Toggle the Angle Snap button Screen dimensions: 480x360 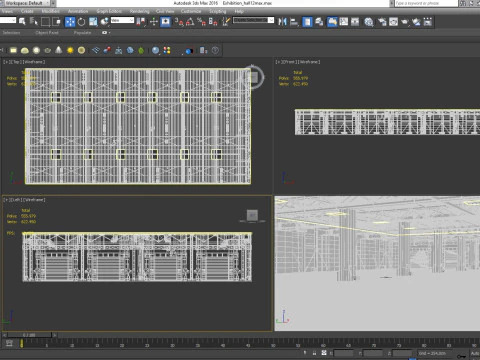pyautogui.click(x=190, y=22)
